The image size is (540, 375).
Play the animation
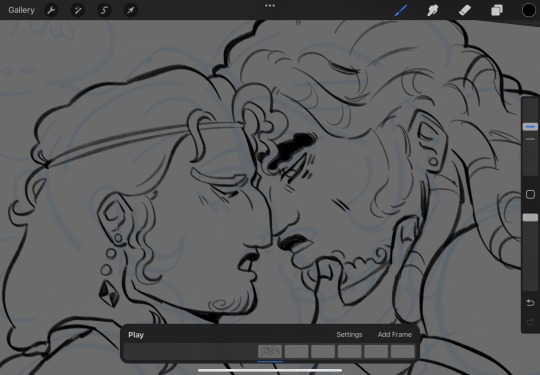[x=136, y=335]
